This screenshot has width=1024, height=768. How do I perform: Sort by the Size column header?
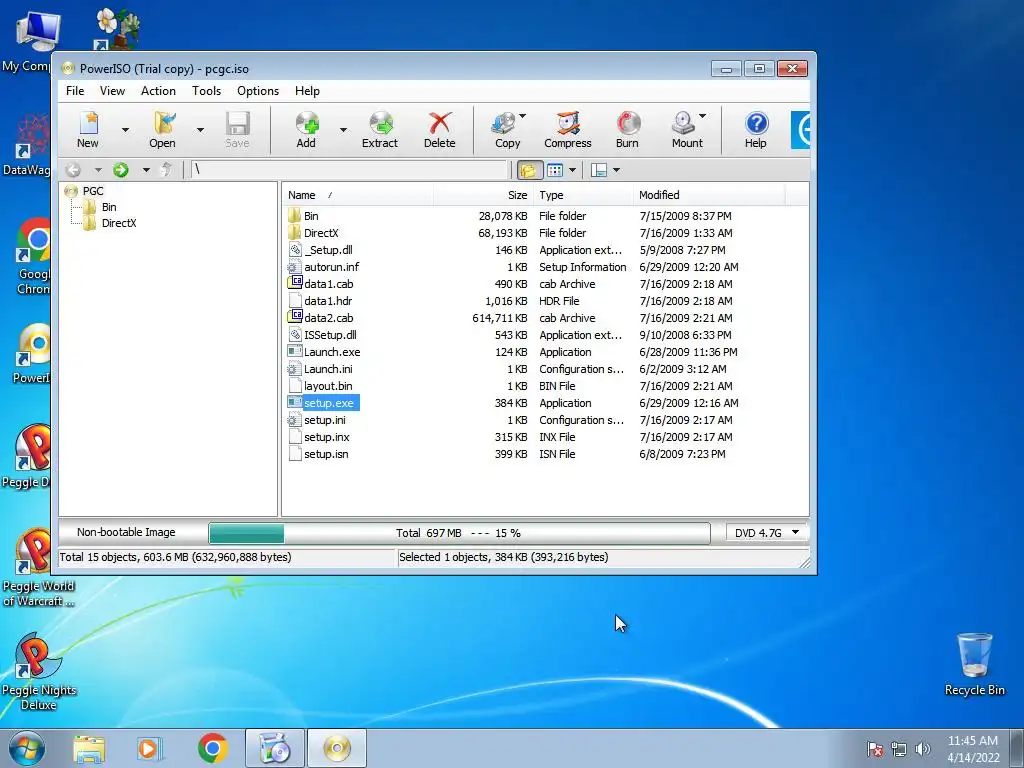(x=483, y=195)
